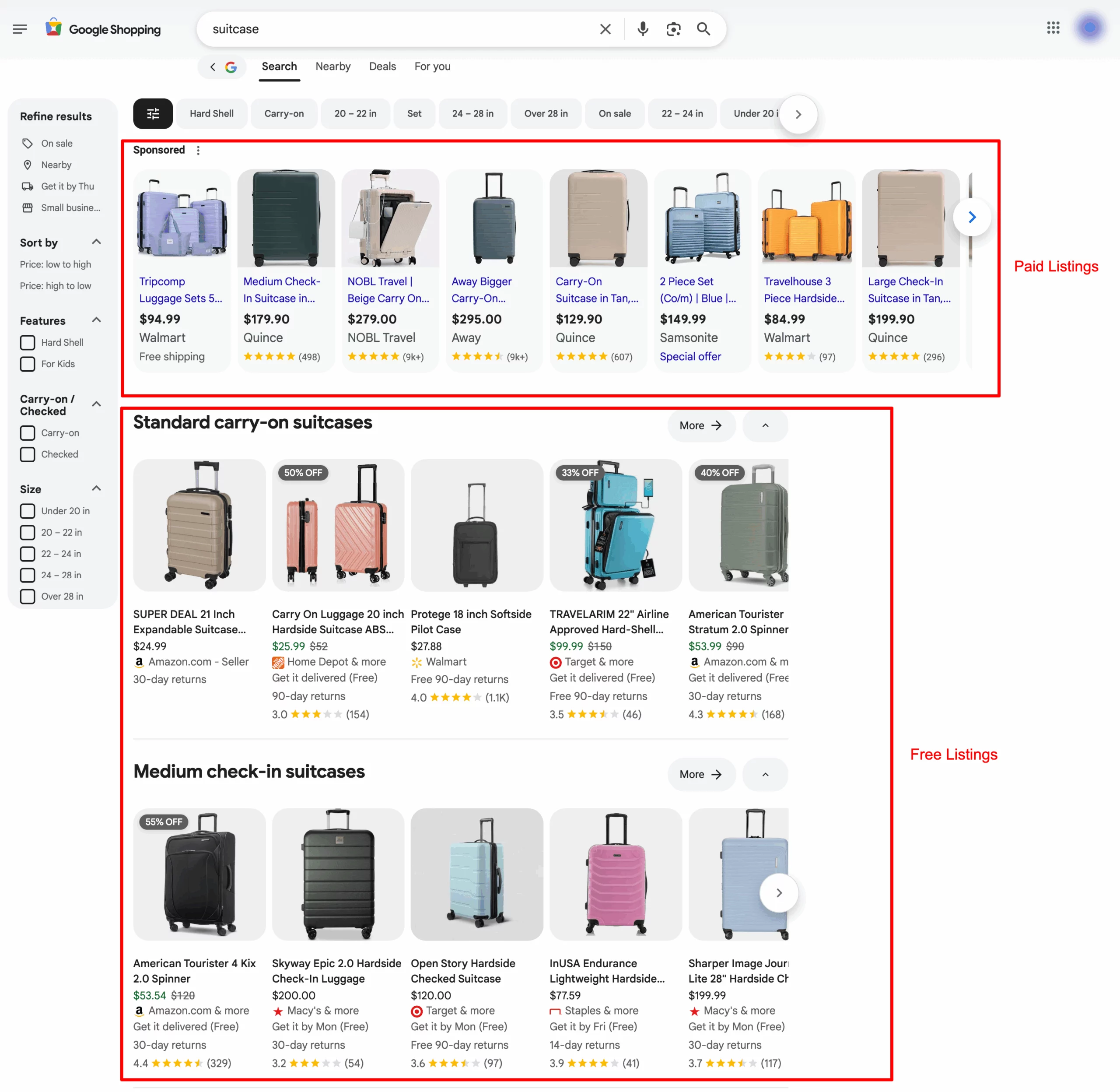Select Under 20 in size checkbox
The image size is (1120, 1092).
point(28,511)
